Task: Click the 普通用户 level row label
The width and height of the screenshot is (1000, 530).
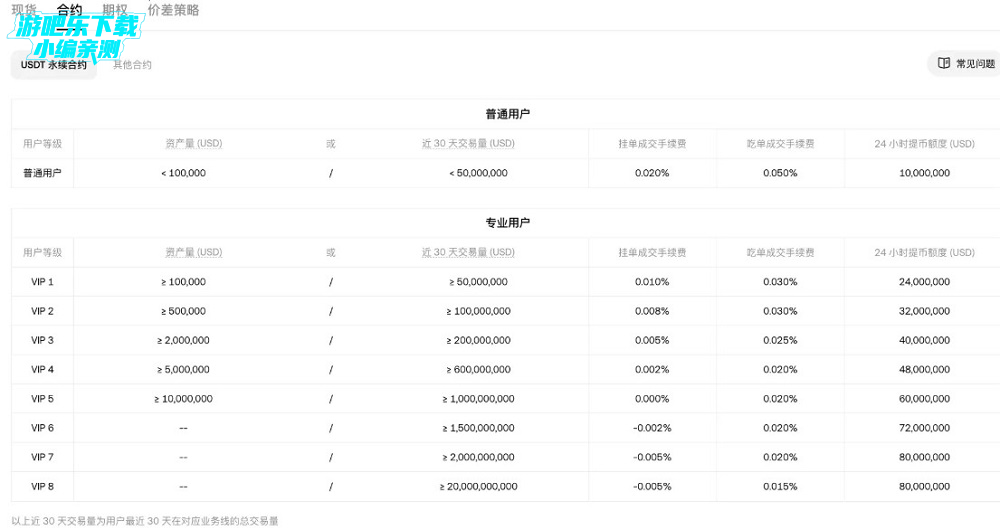Action: [42, 173]
